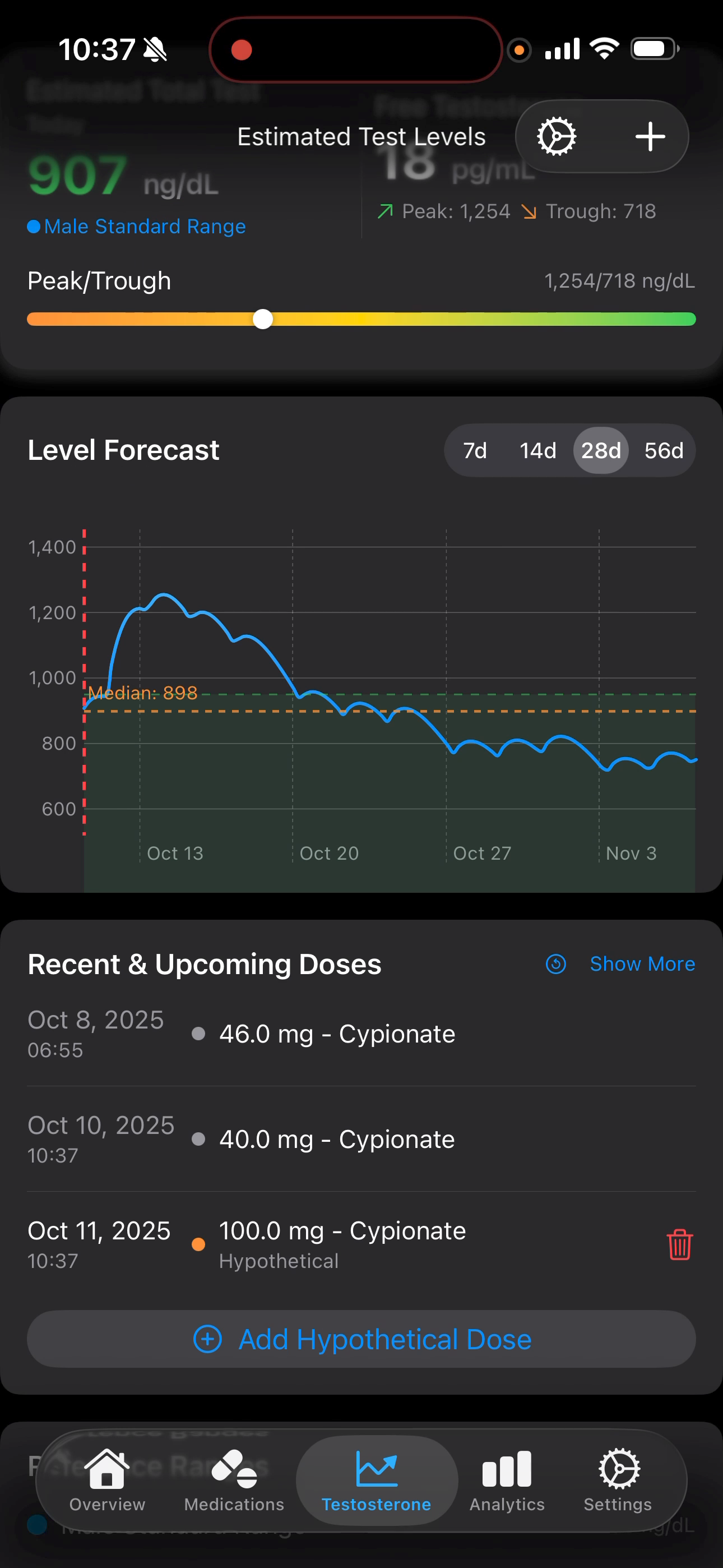The image size is (723, 1568).
Task: Tap the red recording indicator in status bar
Action: pyautogui.click(x=242, y=50)
